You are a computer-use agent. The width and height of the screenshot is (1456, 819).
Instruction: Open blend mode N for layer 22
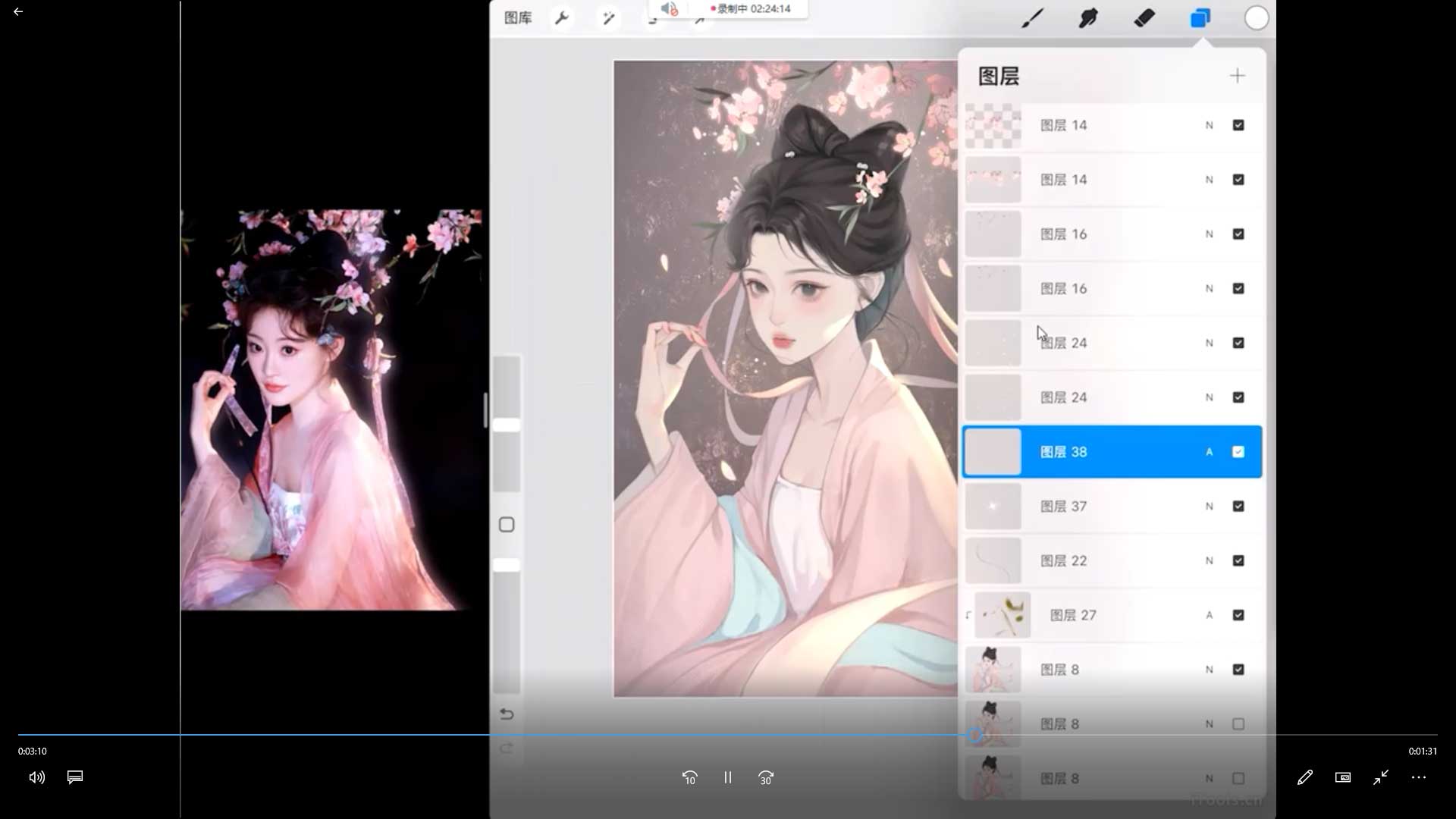pyautogui.click(x=1210, y=561)
